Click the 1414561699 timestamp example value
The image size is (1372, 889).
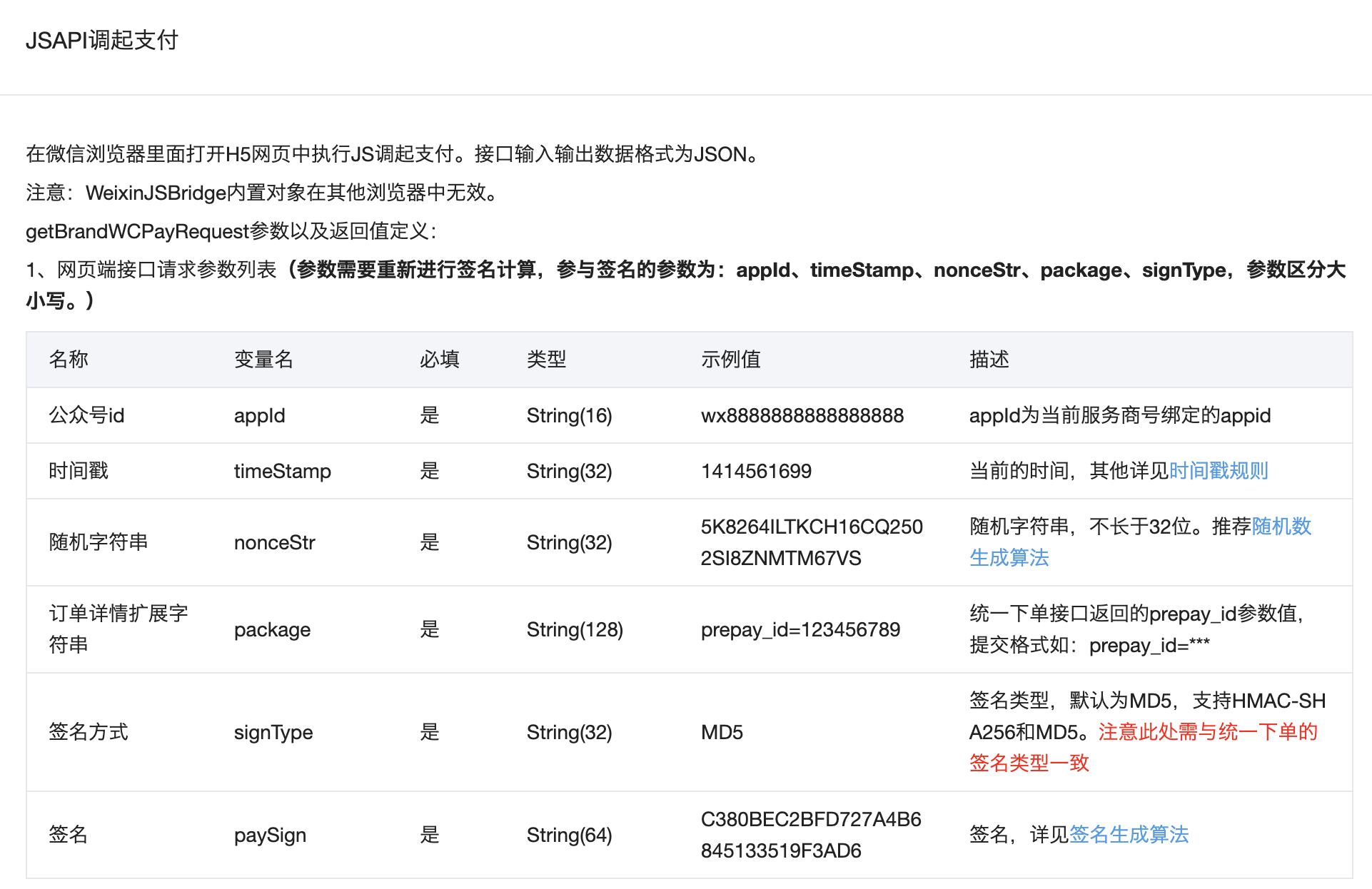(756, 471)
